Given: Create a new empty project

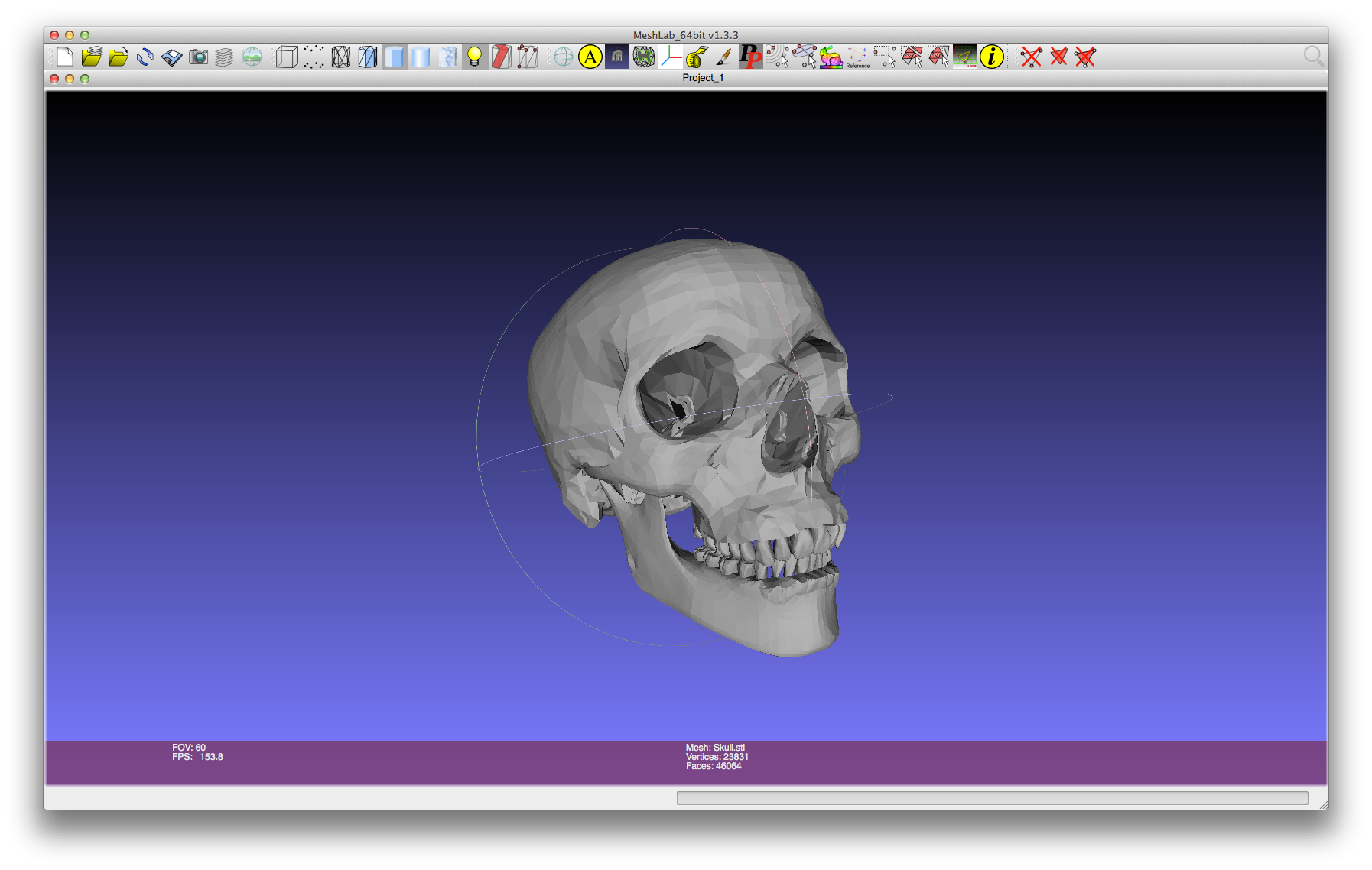Looking at the screenshot, I should [65, 57].
